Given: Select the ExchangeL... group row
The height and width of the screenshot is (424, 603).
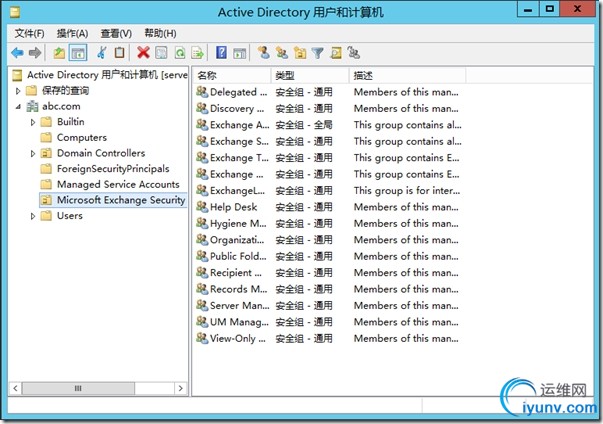Looking at the screenshot, I should (x=231, y=191).
